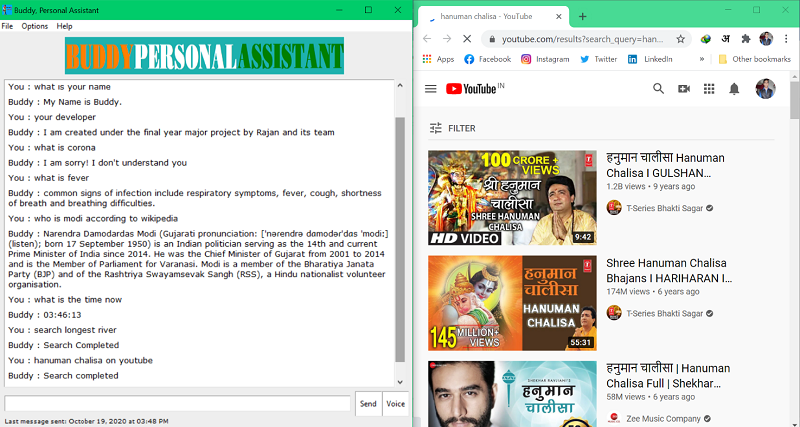800x427 pixels.
Task: Open the File menu in Buddy
Action: pos(8,26)
